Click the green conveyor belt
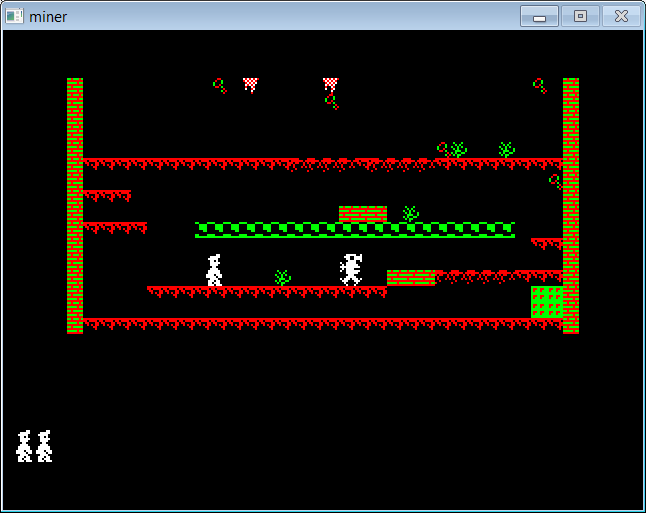 tap(355, 230)
